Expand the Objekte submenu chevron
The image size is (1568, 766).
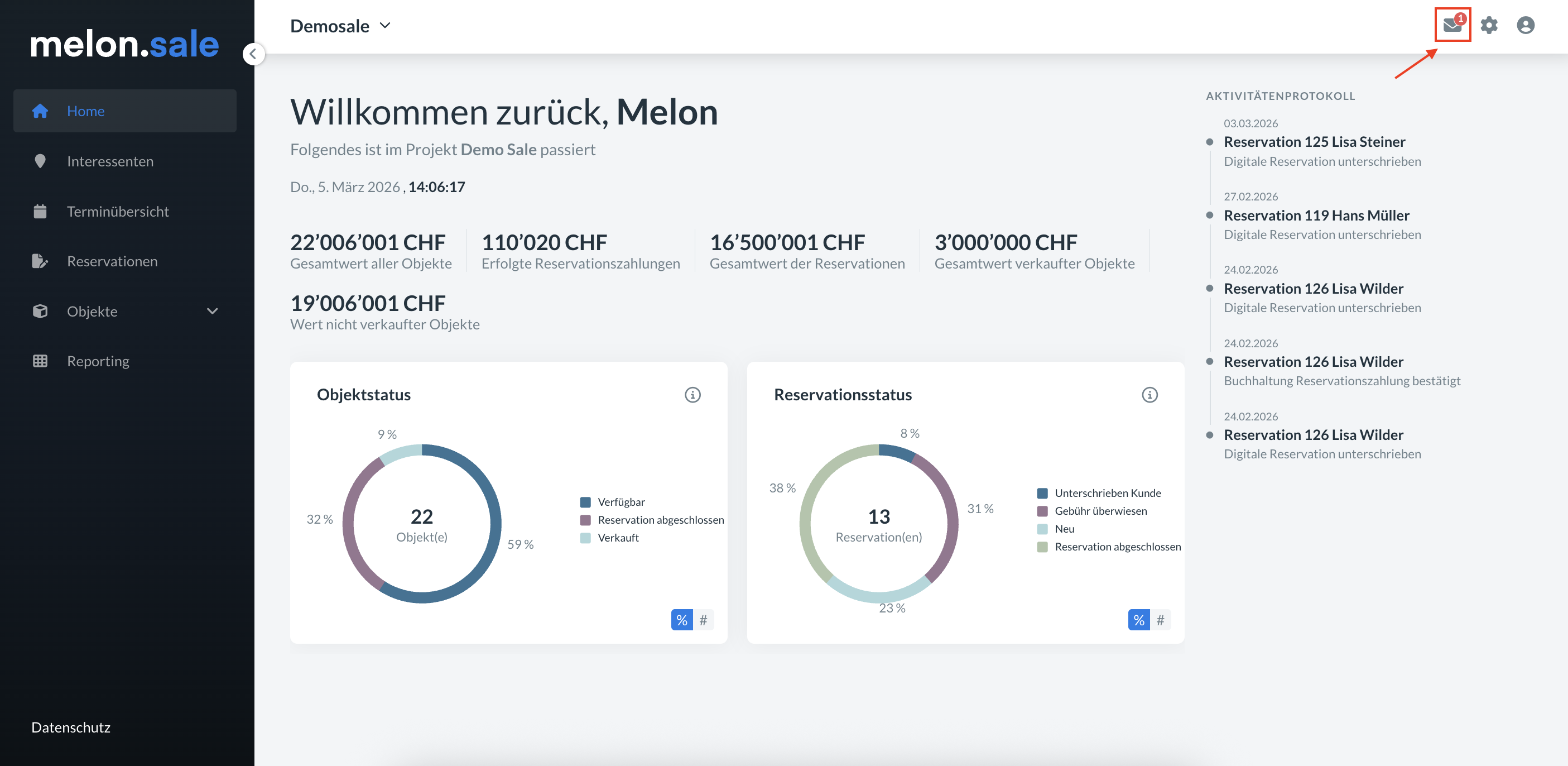[212, 311]
